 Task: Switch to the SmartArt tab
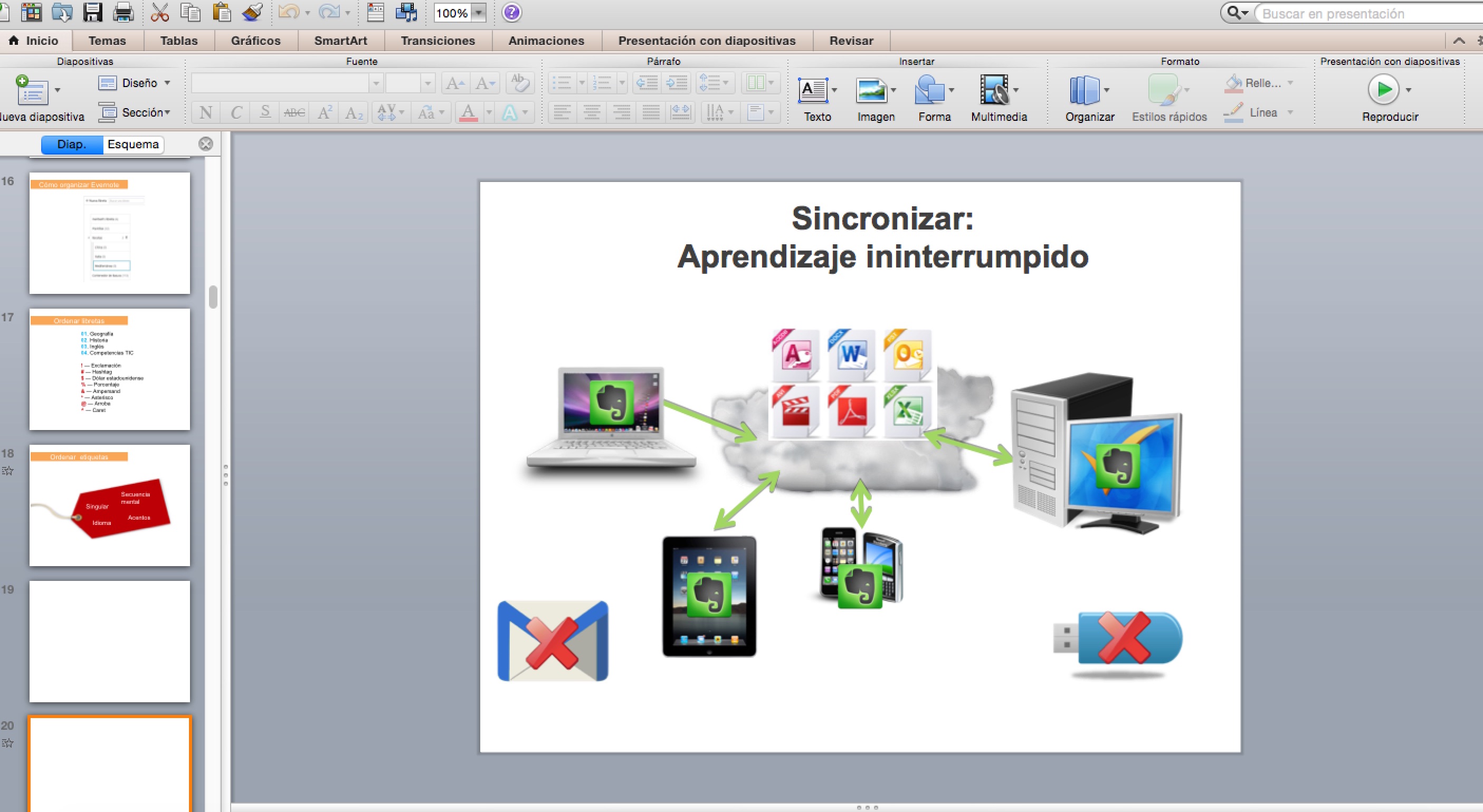click(341, 41)
